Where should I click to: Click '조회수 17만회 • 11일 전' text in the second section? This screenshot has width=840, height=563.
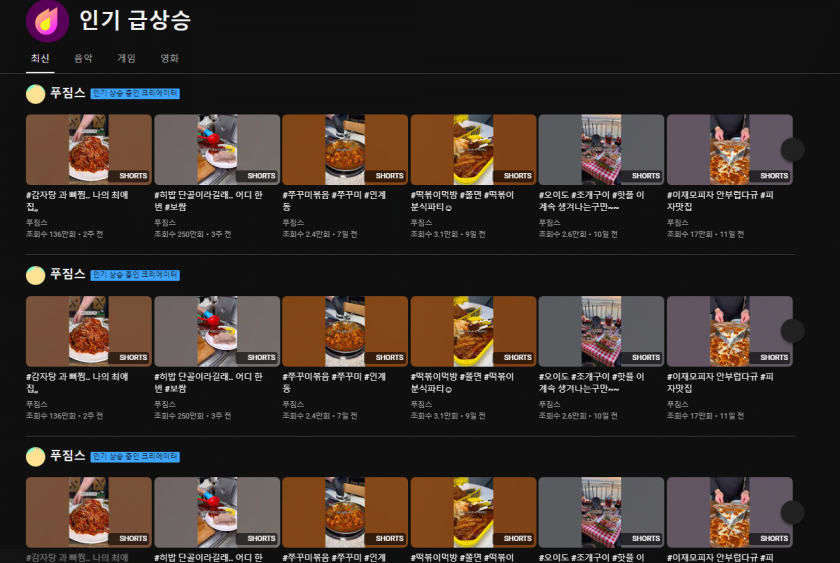705,416
